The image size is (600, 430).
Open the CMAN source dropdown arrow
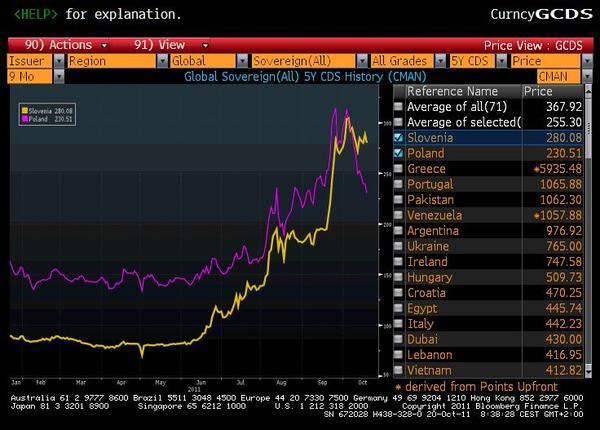[x=587, y=77]
